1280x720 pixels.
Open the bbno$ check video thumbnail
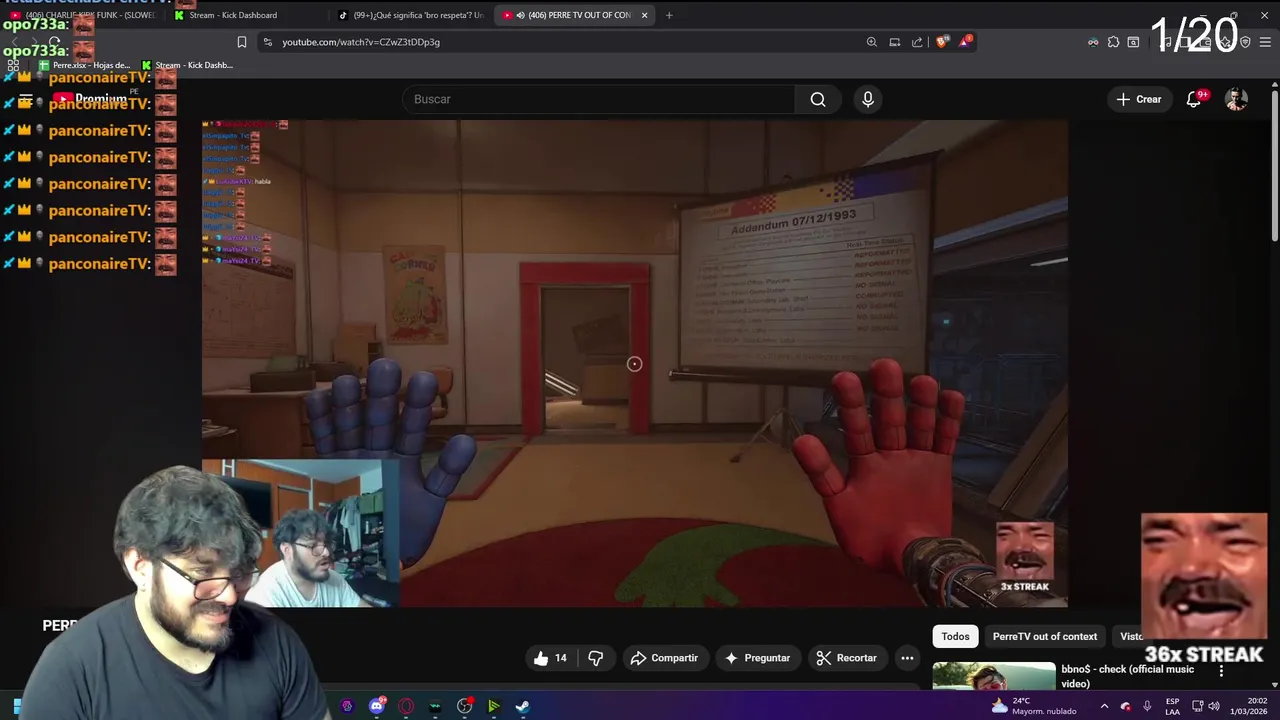(x=994, y=676)
